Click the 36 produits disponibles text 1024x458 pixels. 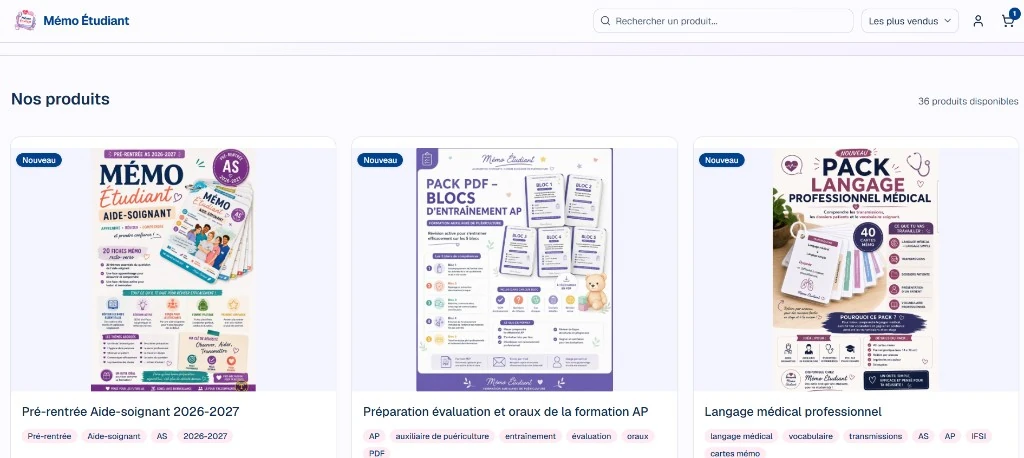[968, 101]
